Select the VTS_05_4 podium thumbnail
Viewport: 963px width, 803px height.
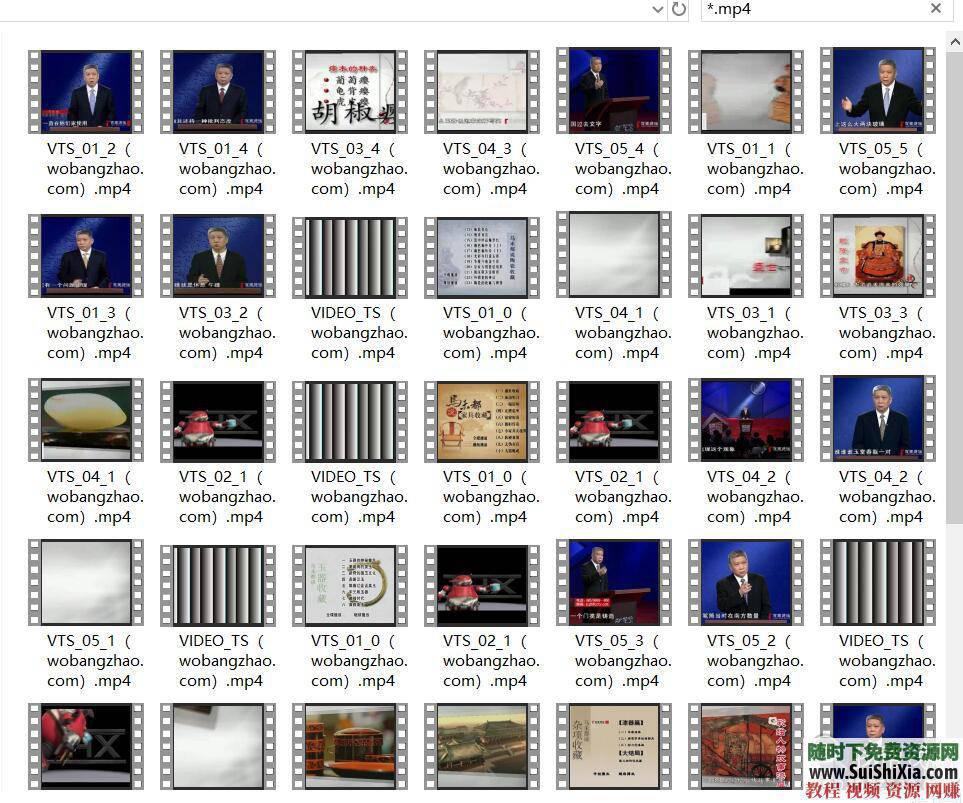[x=614, y=90]
